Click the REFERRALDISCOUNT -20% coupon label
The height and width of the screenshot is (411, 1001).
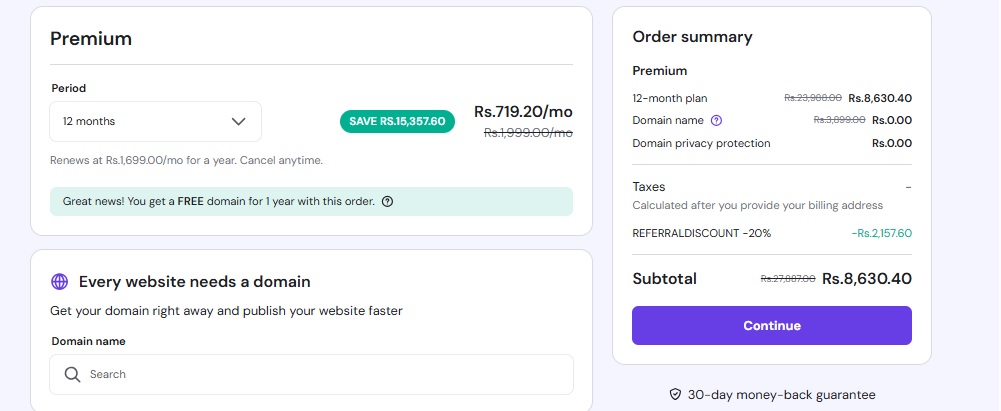pyautogui.click(x=701, y=233)
